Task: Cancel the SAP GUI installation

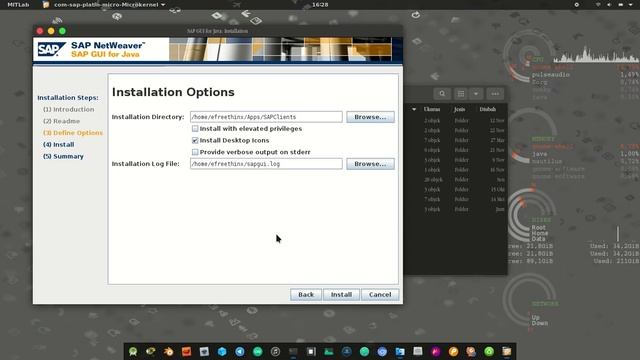Action: pos(380,295)
